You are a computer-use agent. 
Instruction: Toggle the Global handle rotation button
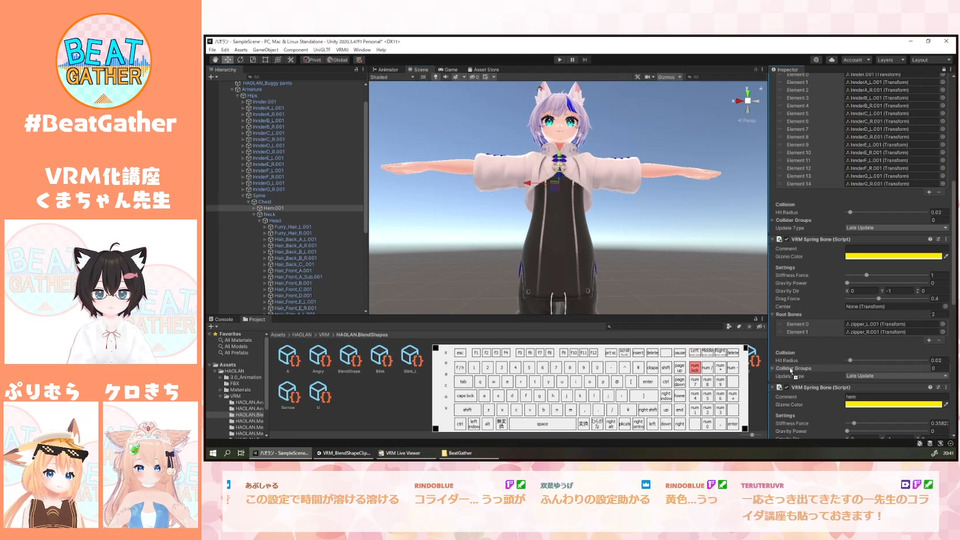pos(338,60)
